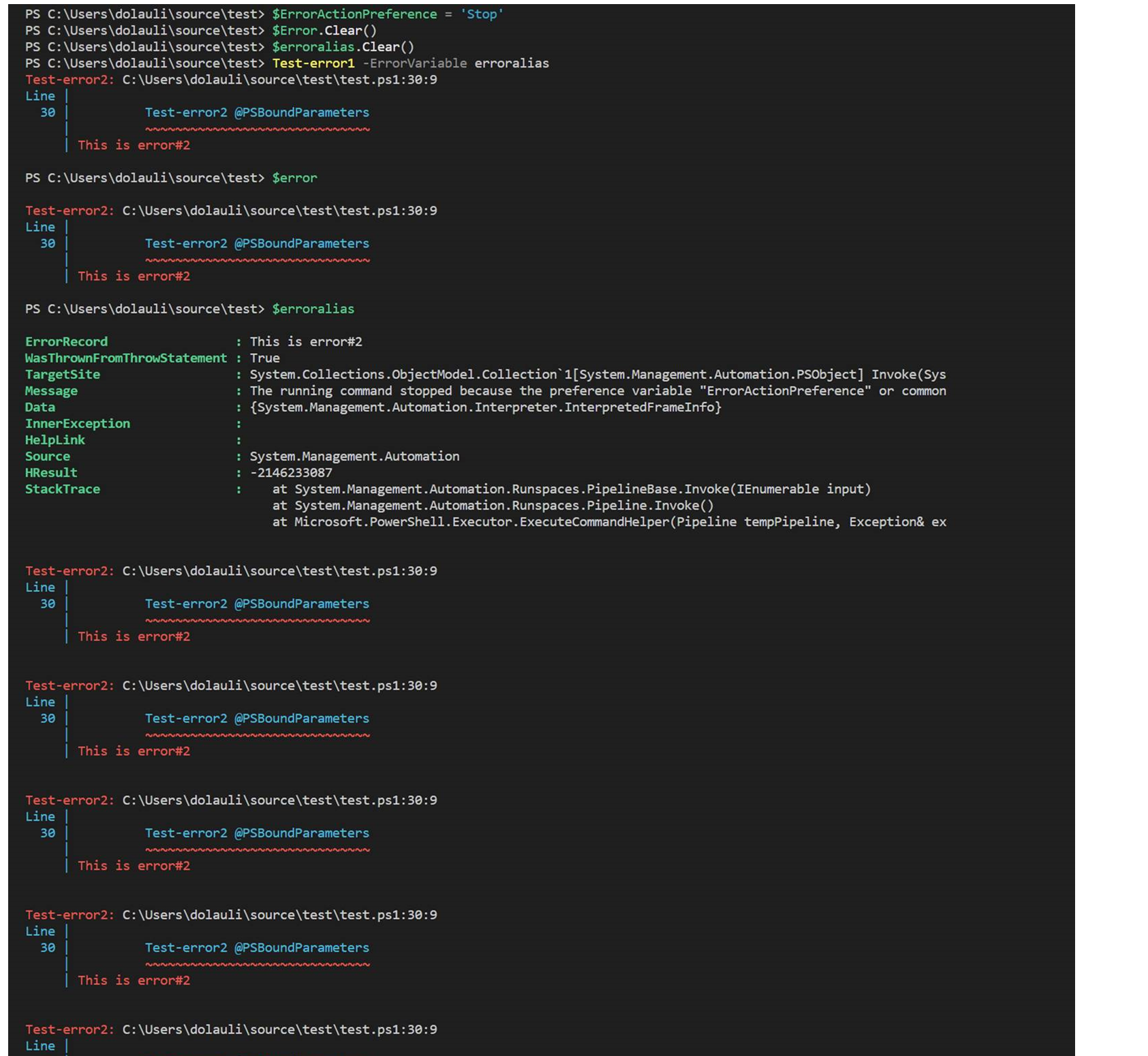Select the red squiggly underline marks
The height and width of the screenshot is (1056, 1148).
[x=257, y=127]
